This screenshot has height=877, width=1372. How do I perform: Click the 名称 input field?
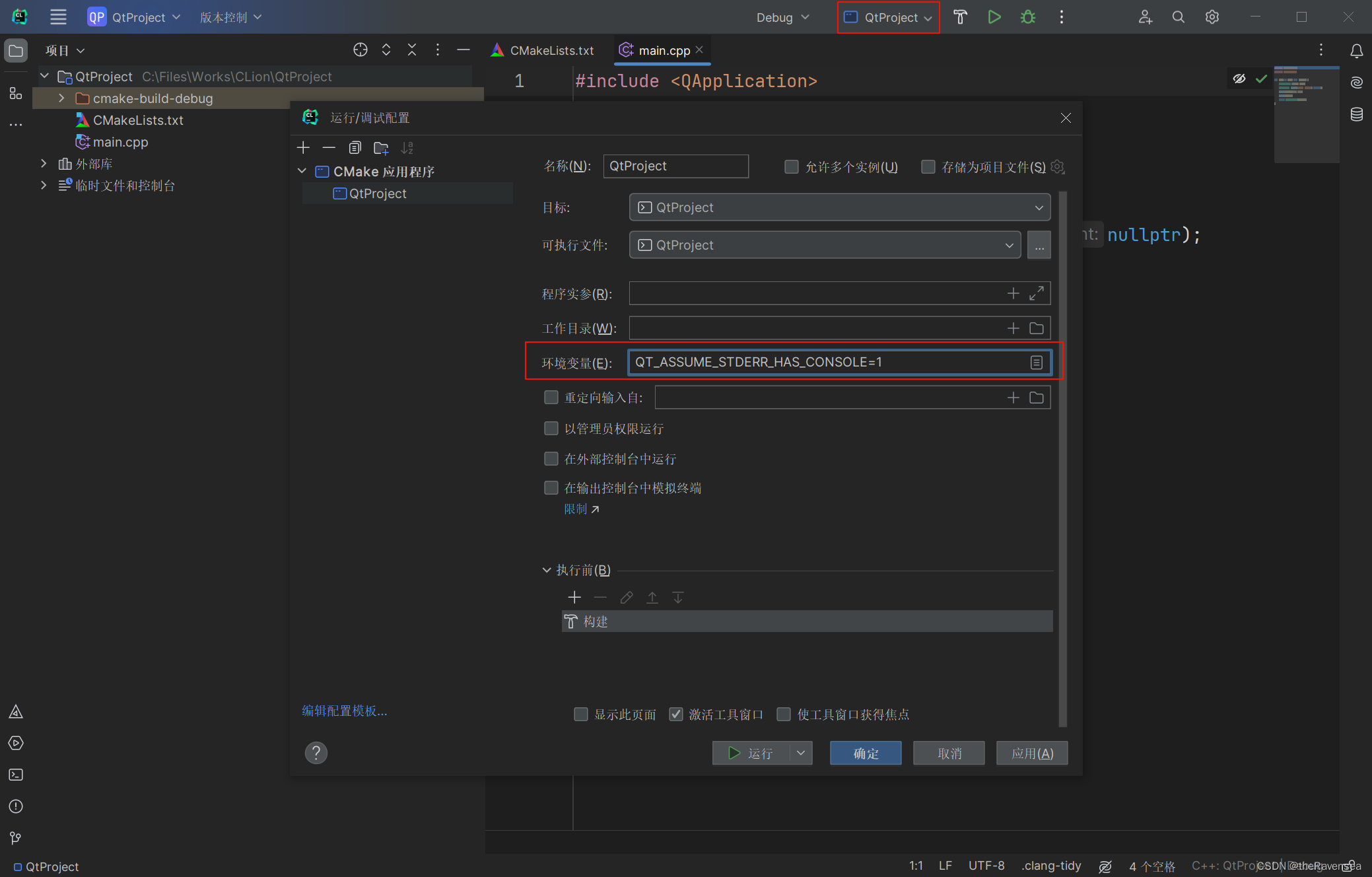coord(676,166)
